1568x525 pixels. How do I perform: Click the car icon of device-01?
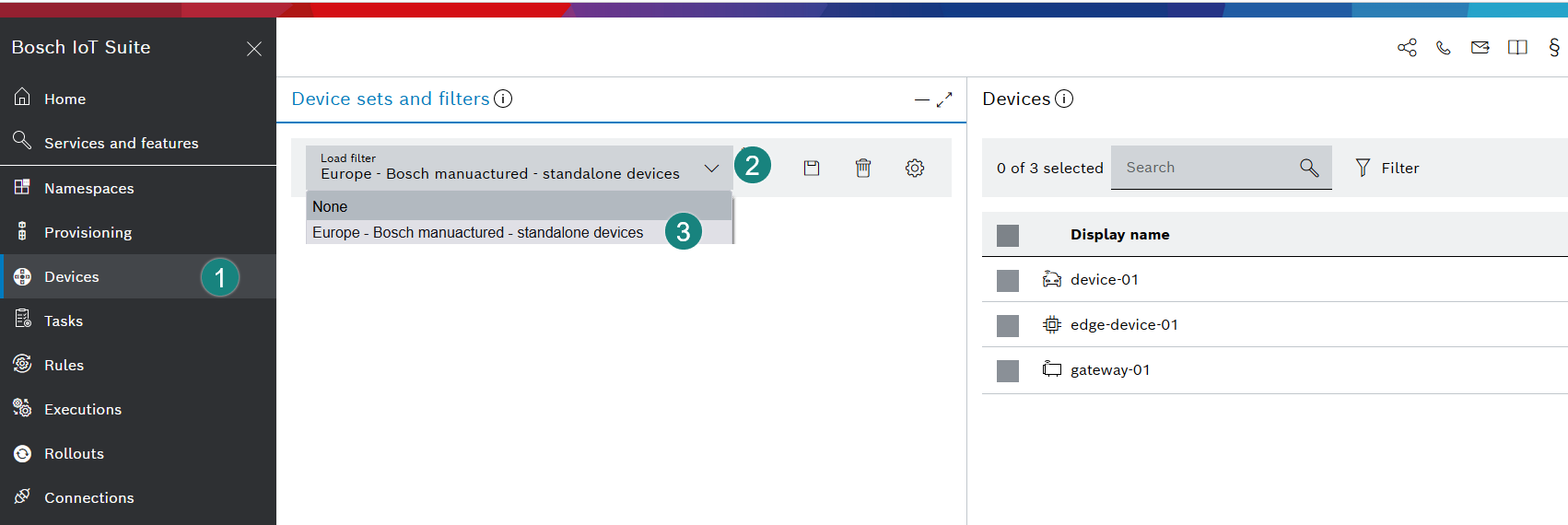pyautogui.click(x=1052, y=279)
